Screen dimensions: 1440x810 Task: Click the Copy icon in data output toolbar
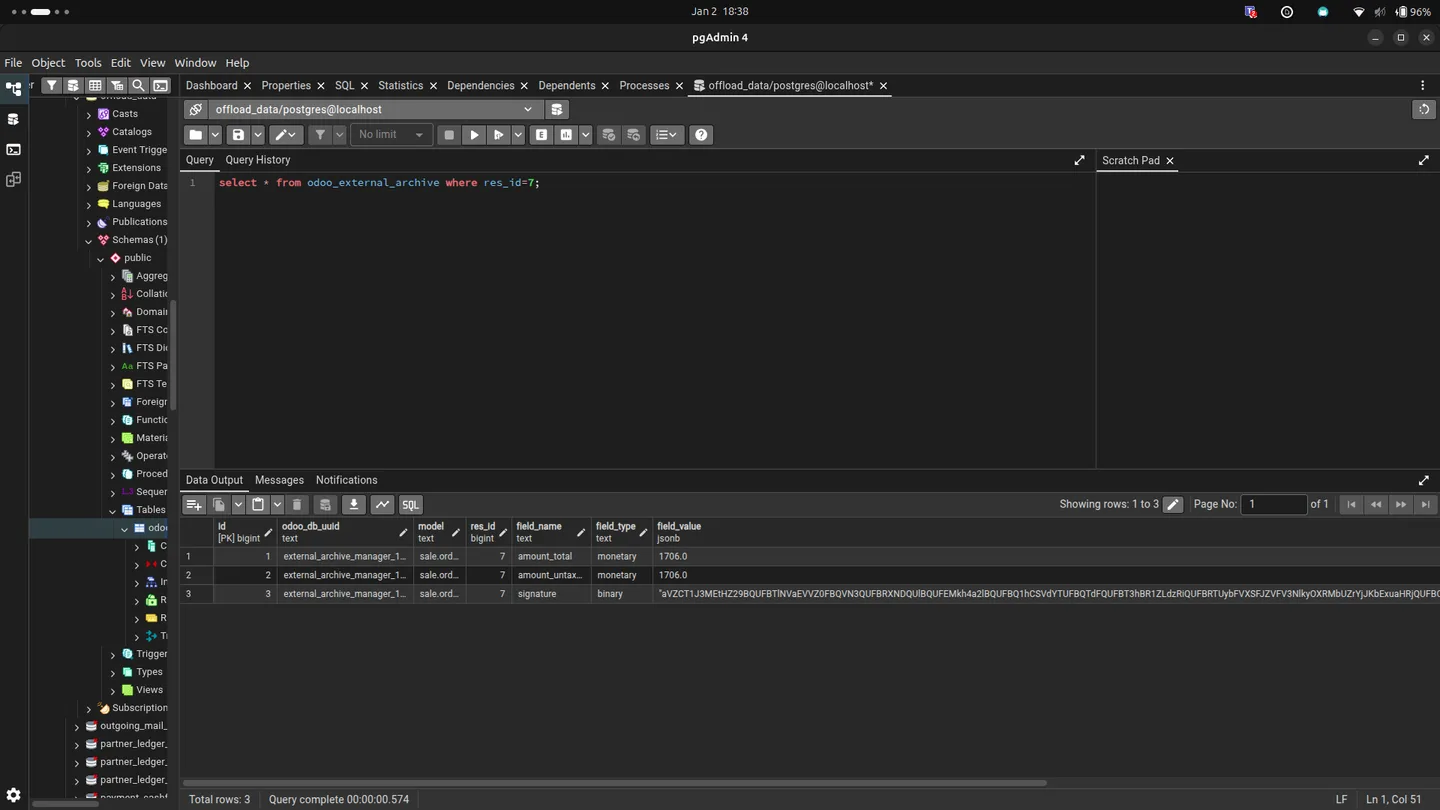tap(218, 505)
